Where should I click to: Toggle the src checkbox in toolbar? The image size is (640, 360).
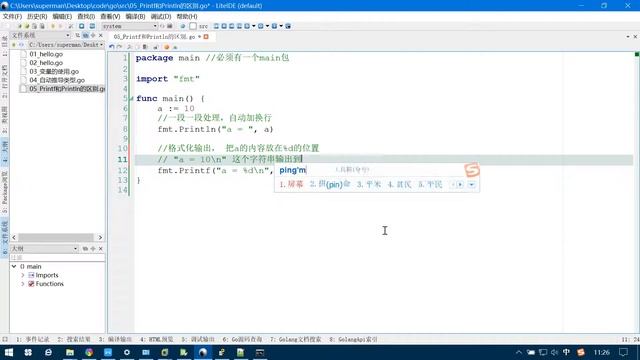pyautogui.click(x=193, y=26)
